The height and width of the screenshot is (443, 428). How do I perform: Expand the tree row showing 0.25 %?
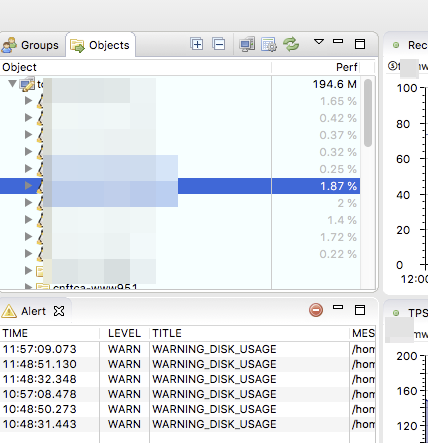click(x=29, y=169)
